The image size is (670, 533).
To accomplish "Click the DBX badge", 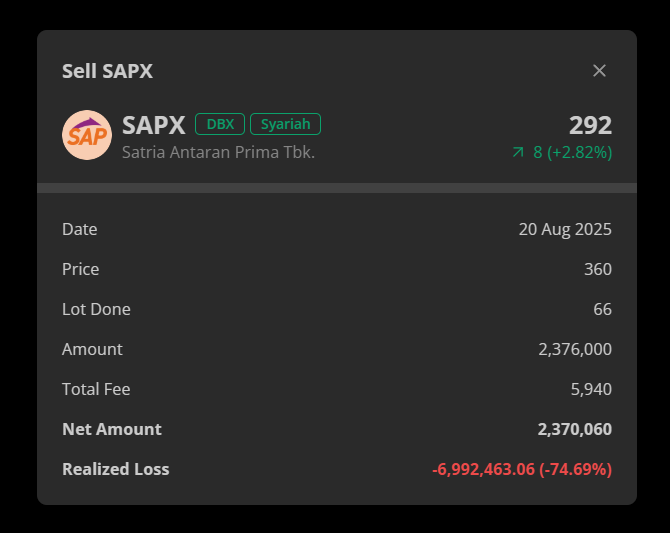I will coord(220,124).
